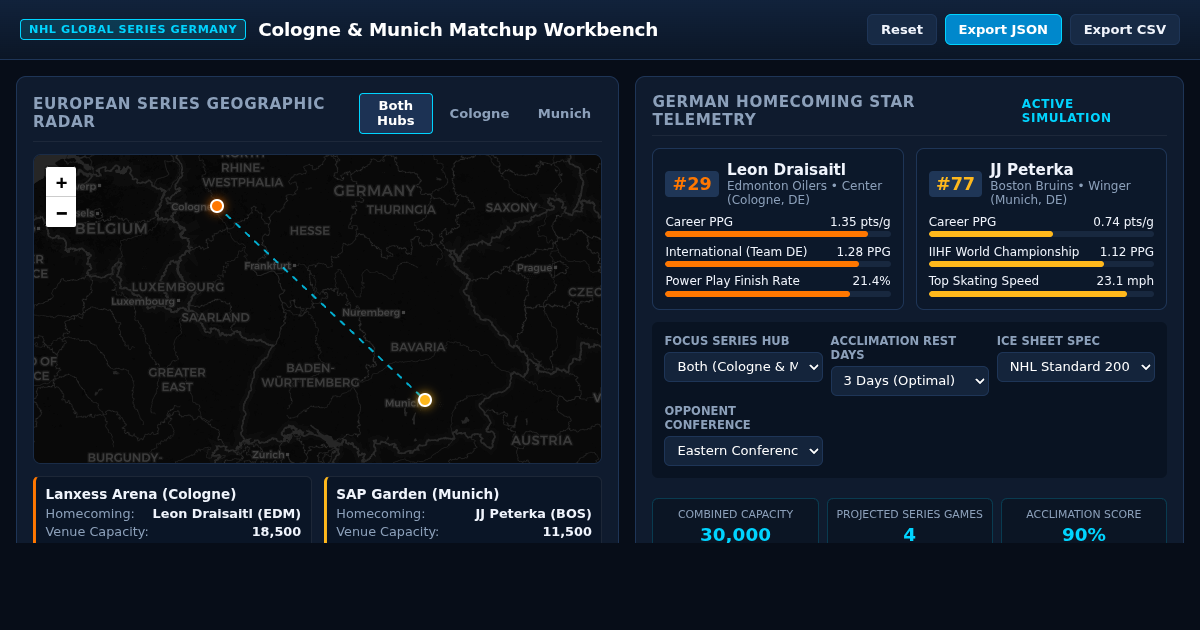Click the 1.35 pts/g value
Screen dimensions: 1200x630
coord(860,222)
